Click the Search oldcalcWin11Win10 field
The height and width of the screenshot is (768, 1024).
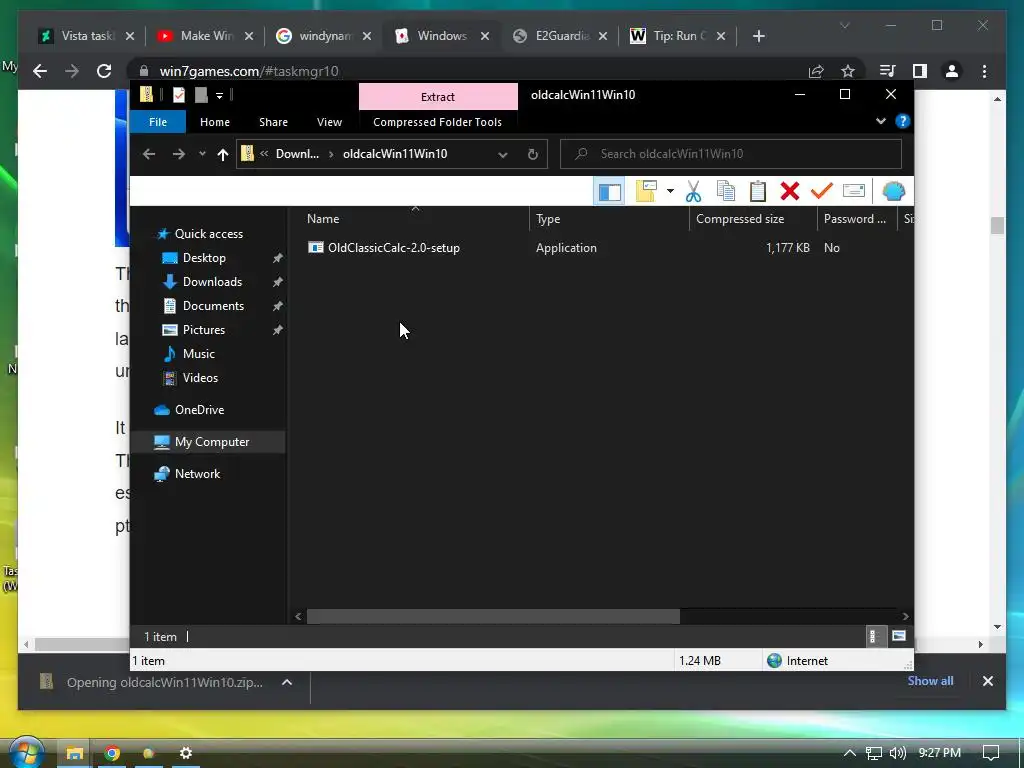(731, 154)
